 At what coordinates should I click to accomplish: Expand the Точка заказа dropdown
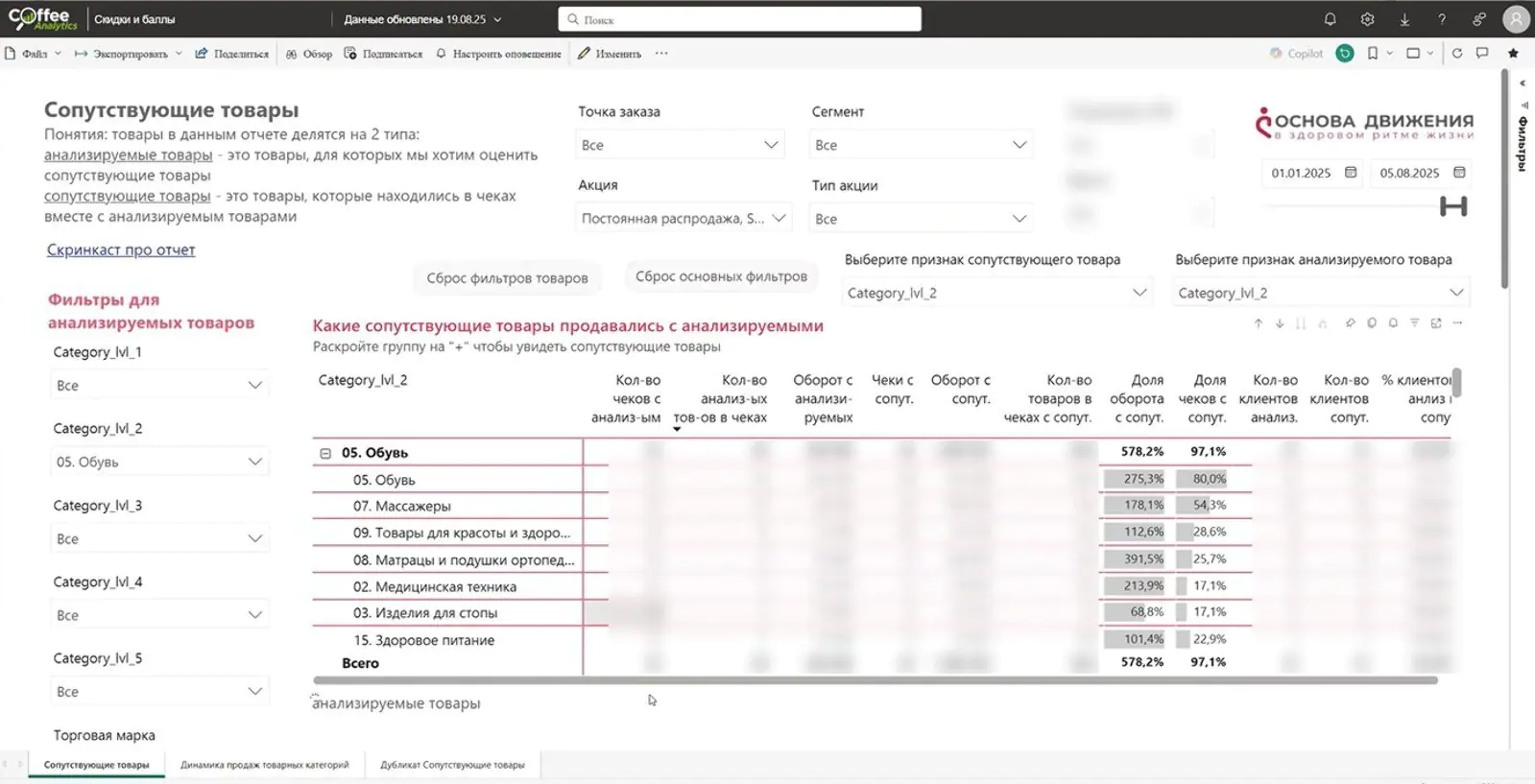click(x=680, y=145)
